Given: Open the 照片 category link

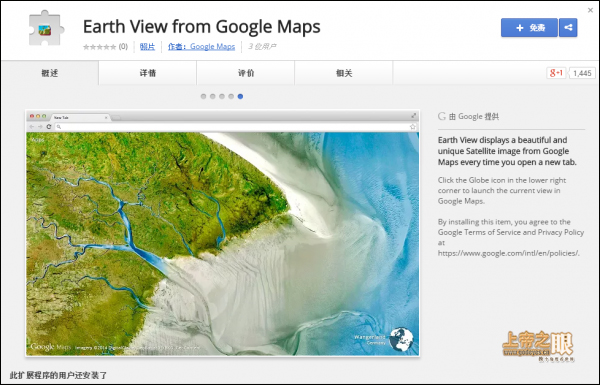Looking at the screenshot, I should (147, 47).
